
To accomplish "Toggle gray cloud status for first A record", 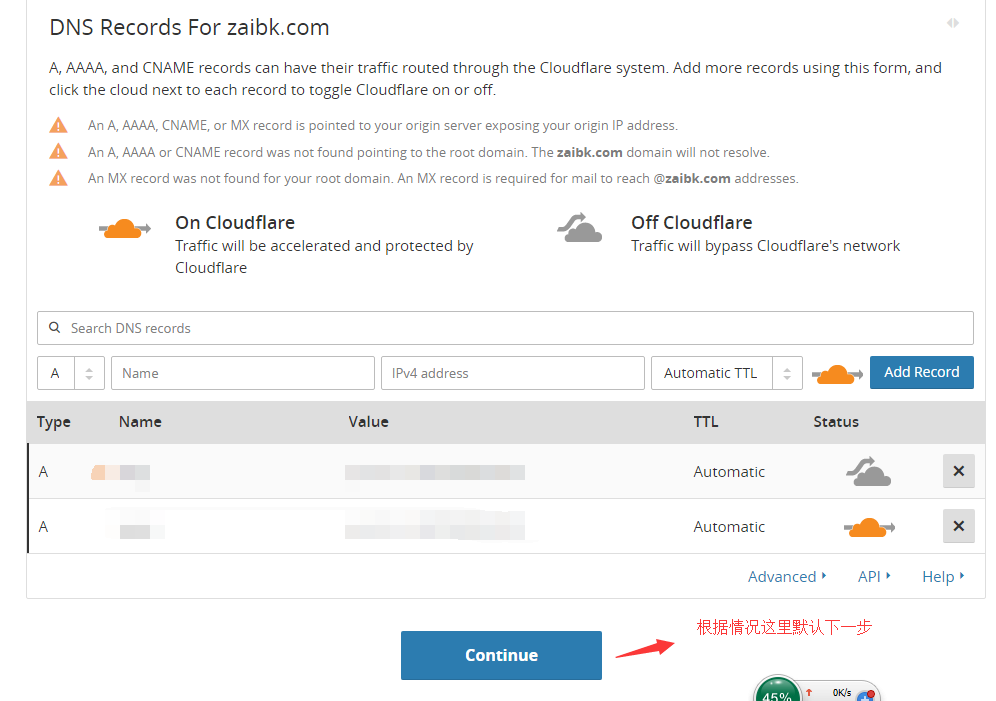I will 868,472.
